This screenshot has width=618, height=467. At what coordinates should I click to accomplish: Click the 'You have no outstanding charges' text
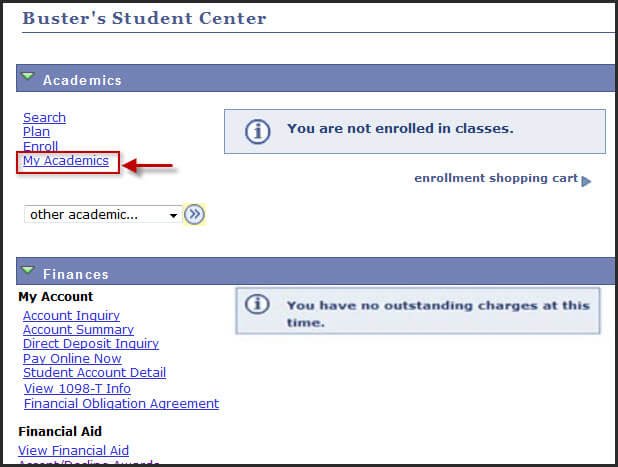438,314
